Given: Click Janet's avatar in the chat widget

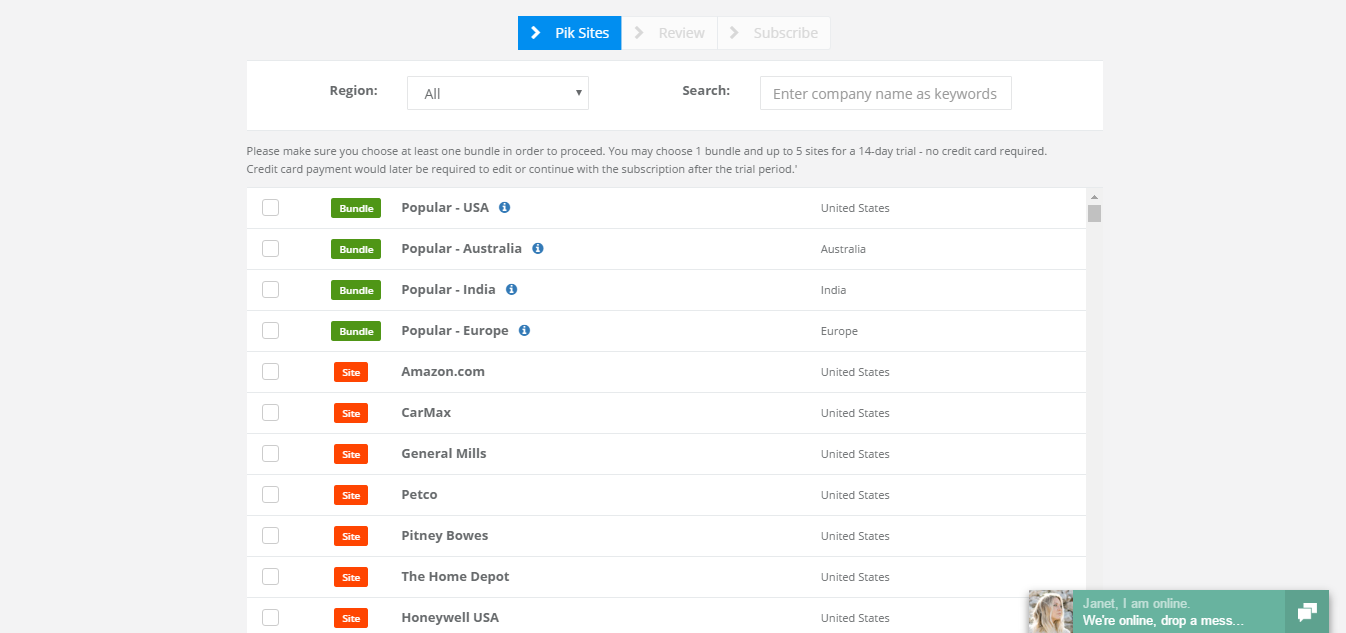Looking at the screenshot, I should [1050, 612].
